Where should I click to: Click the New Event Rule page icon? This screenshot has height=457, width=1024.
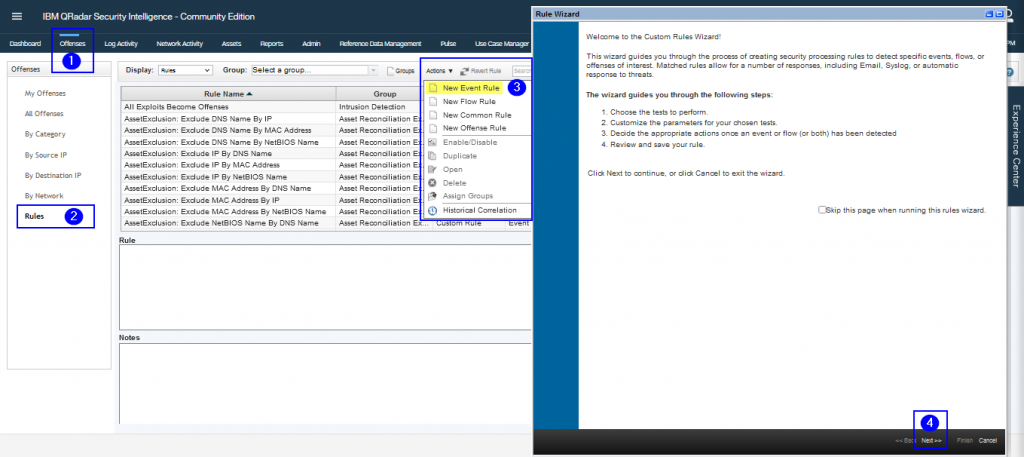pos(432,87)
